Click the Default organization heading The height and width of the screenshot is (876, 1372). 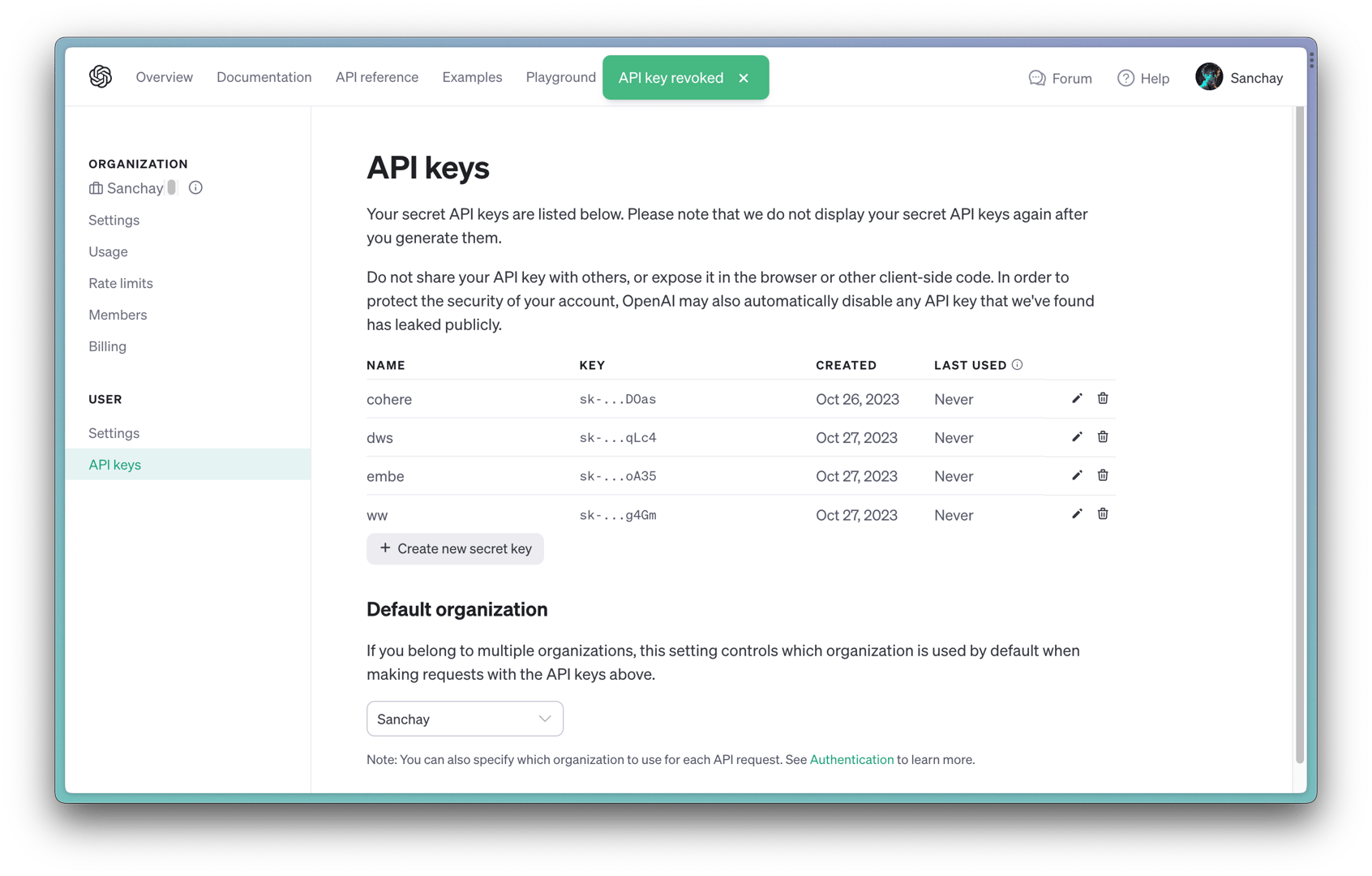[457, 609]
